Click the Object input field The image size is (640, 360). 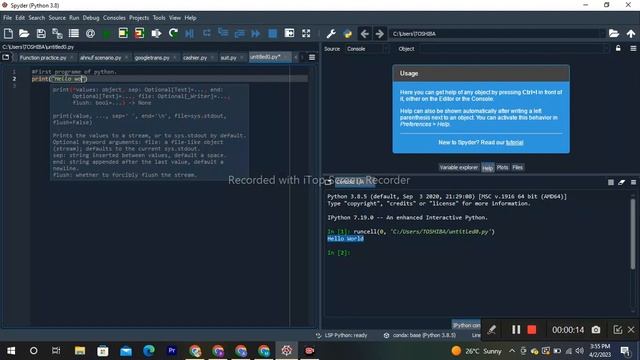pyautogui.click(x=513, y=49)
